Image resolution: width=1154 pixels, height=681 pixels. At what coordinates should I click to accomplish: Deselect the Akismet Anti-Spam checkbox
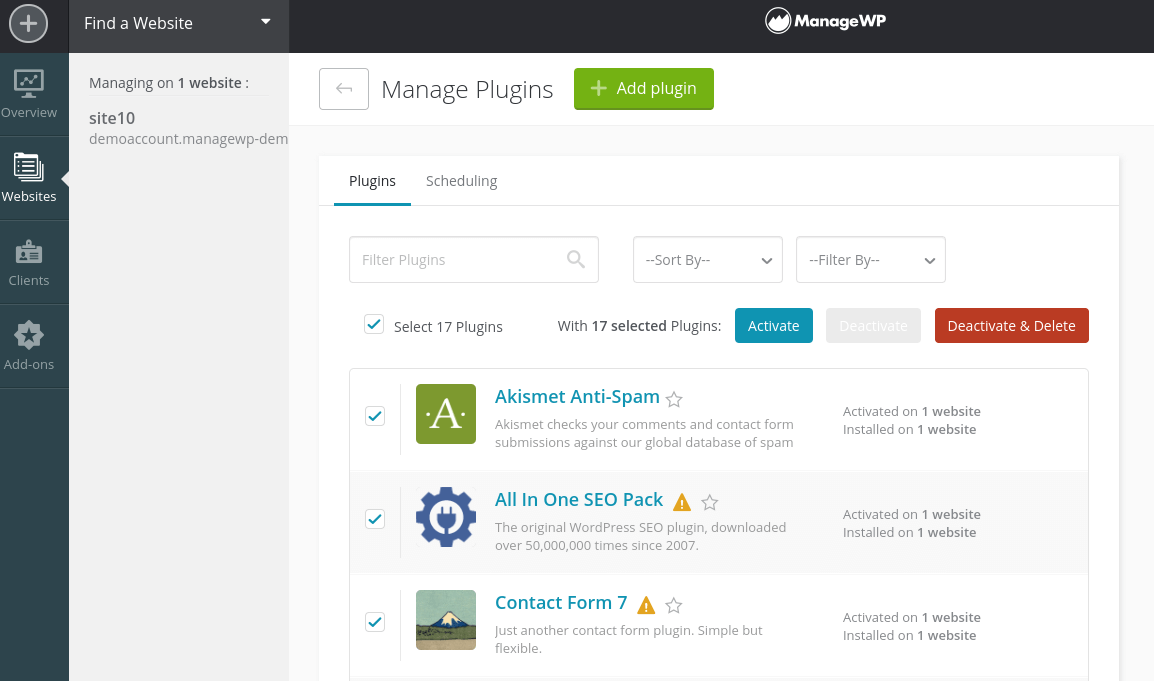click(x=374, y=415)
